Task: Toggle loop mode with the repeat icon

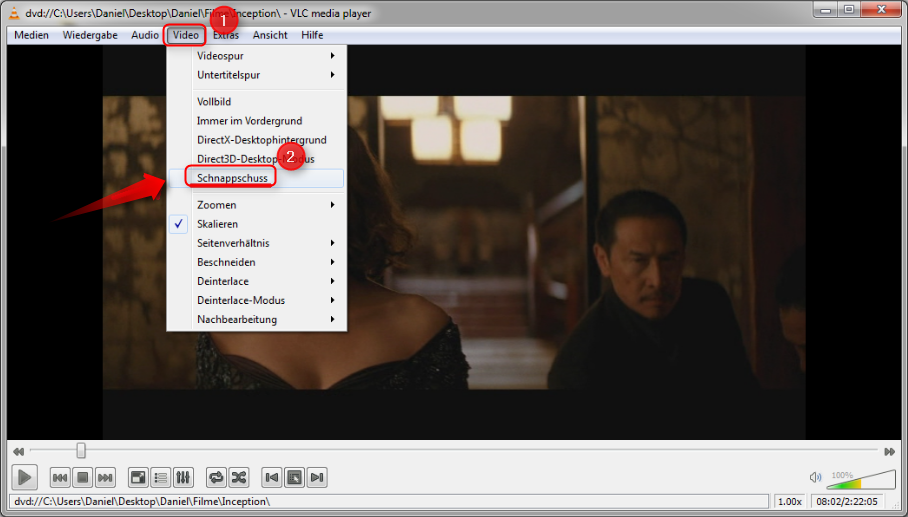Action: (x=217, y=478)
